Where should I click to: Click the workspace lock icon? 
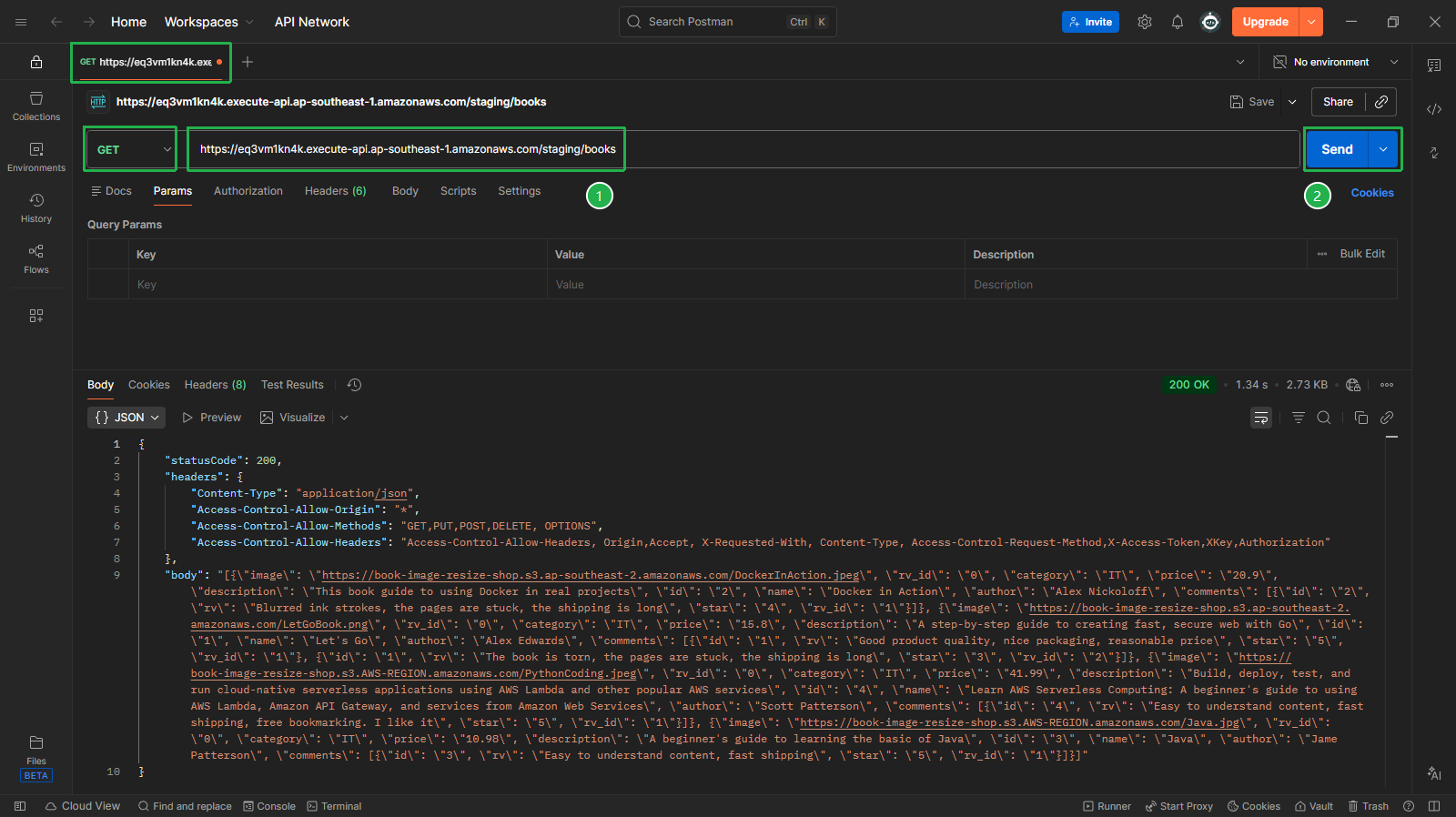click(36, 62)
